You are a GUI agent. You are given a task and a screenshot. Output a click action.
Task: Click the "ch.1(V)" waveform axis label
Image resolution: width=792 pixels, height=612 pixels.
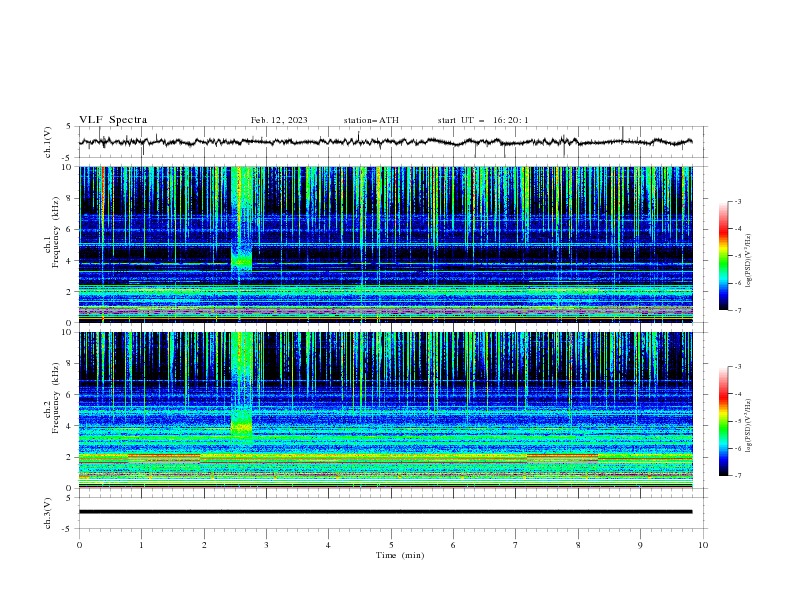pos(48,142)
